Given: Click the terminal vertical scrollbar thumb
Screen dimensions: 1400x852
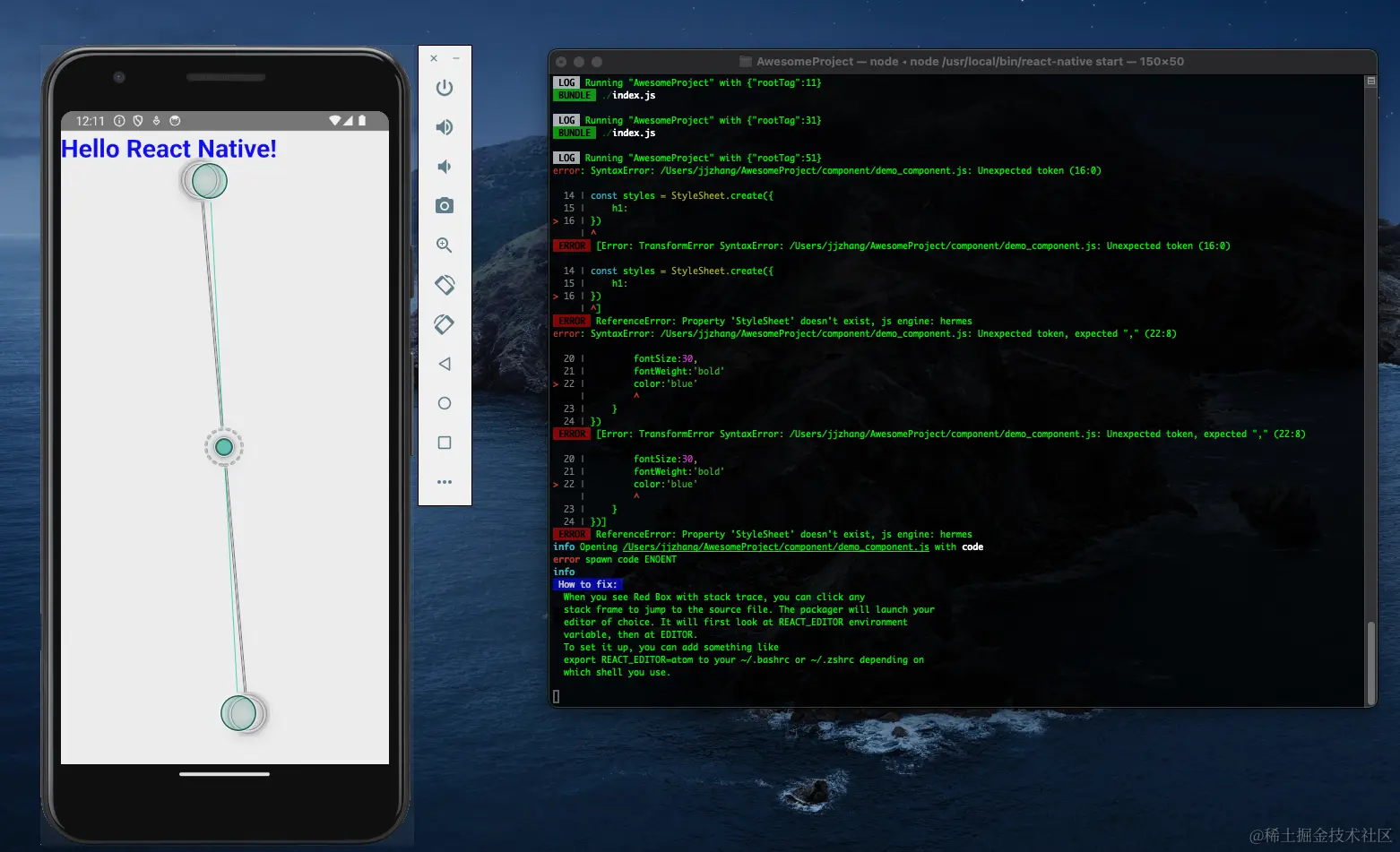Looking at the screenshot, I should tap(1370, 663).
